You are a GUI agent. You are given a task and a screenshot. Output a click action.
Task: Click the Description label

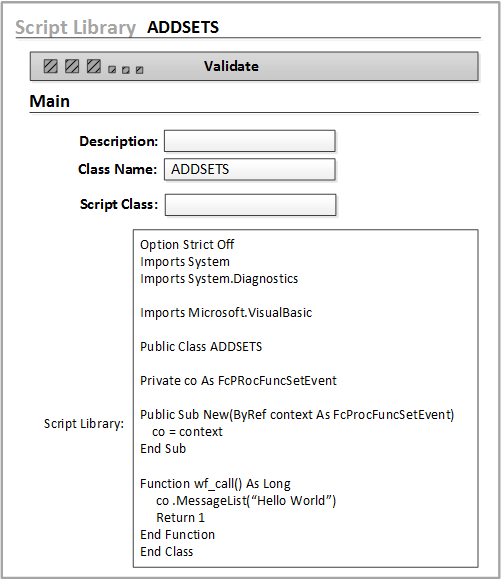click(119, 141)
